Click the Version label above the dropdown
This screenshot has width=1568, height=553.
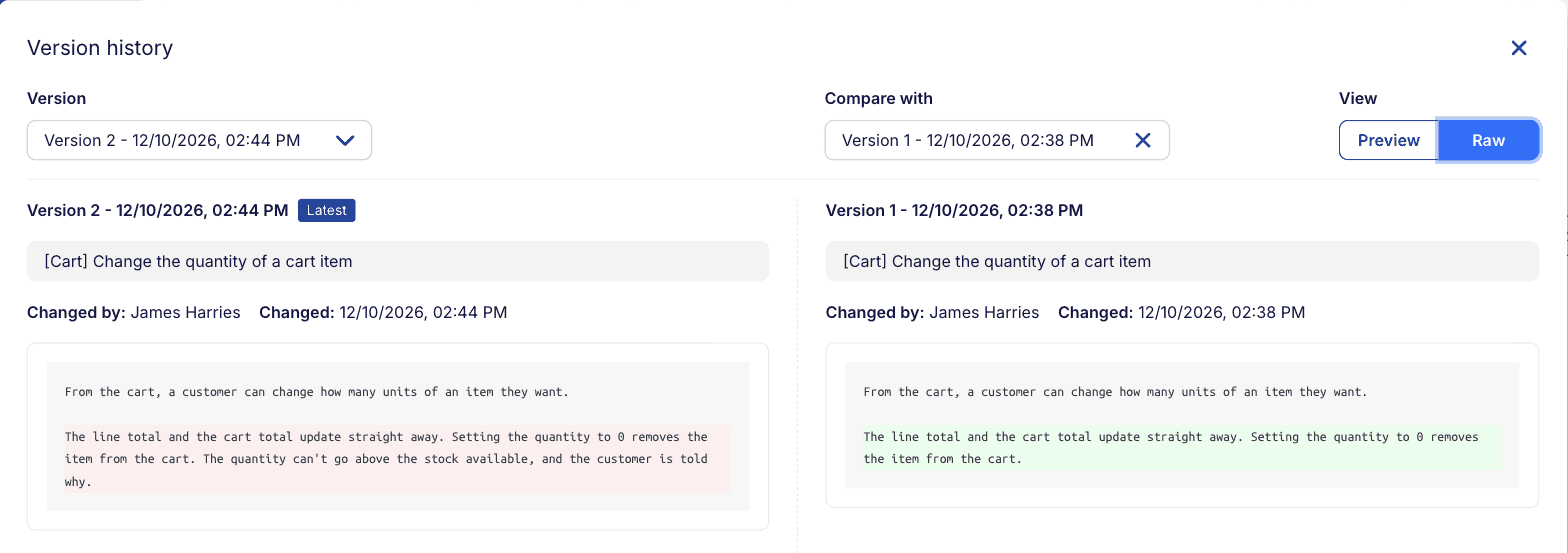(56, 98)
